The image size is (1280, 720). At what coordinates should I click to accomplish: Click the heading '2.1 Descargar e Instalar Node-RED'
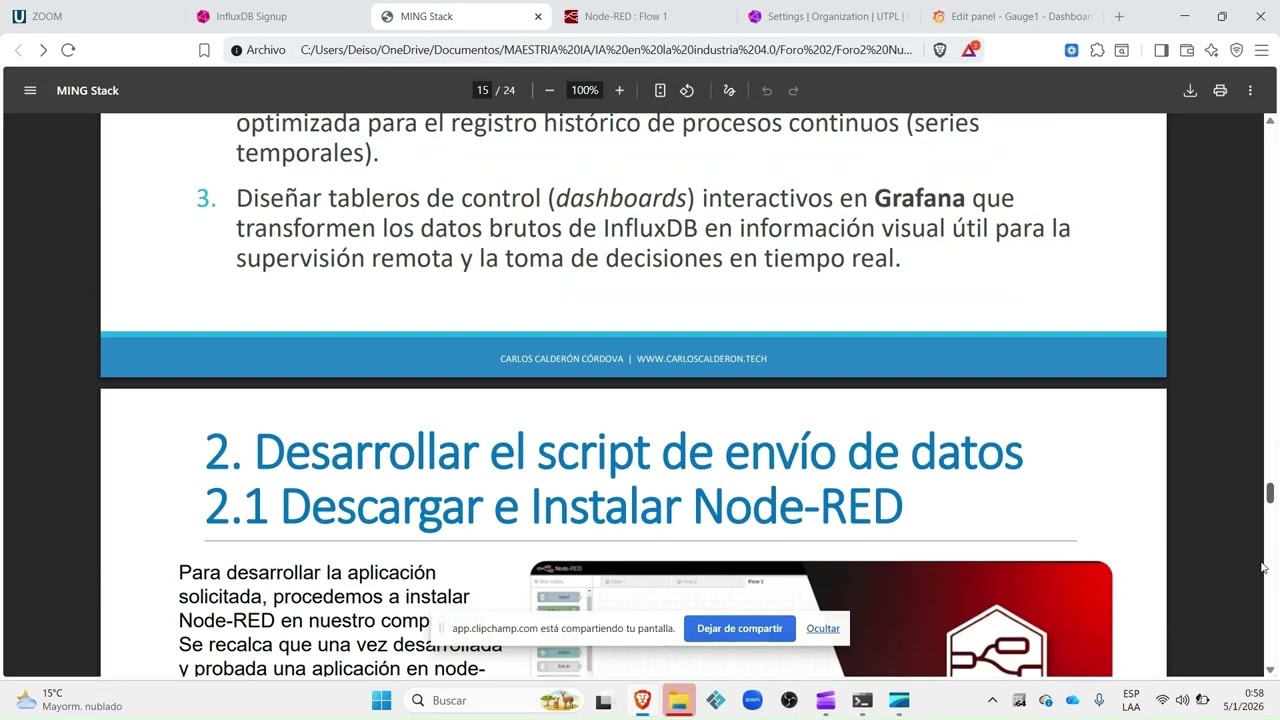(554, 505)
